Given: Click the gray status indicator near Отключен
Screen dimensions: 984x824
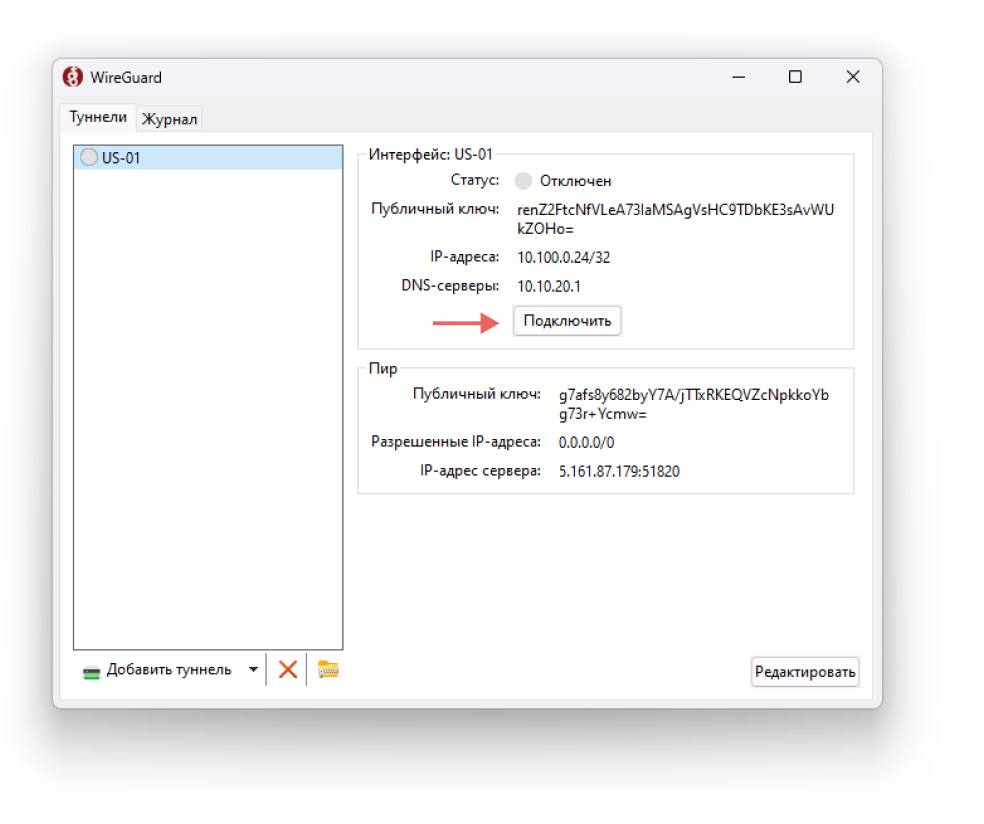Looking at the screenshot, I should pyautogui.click(x=523, y=181).
